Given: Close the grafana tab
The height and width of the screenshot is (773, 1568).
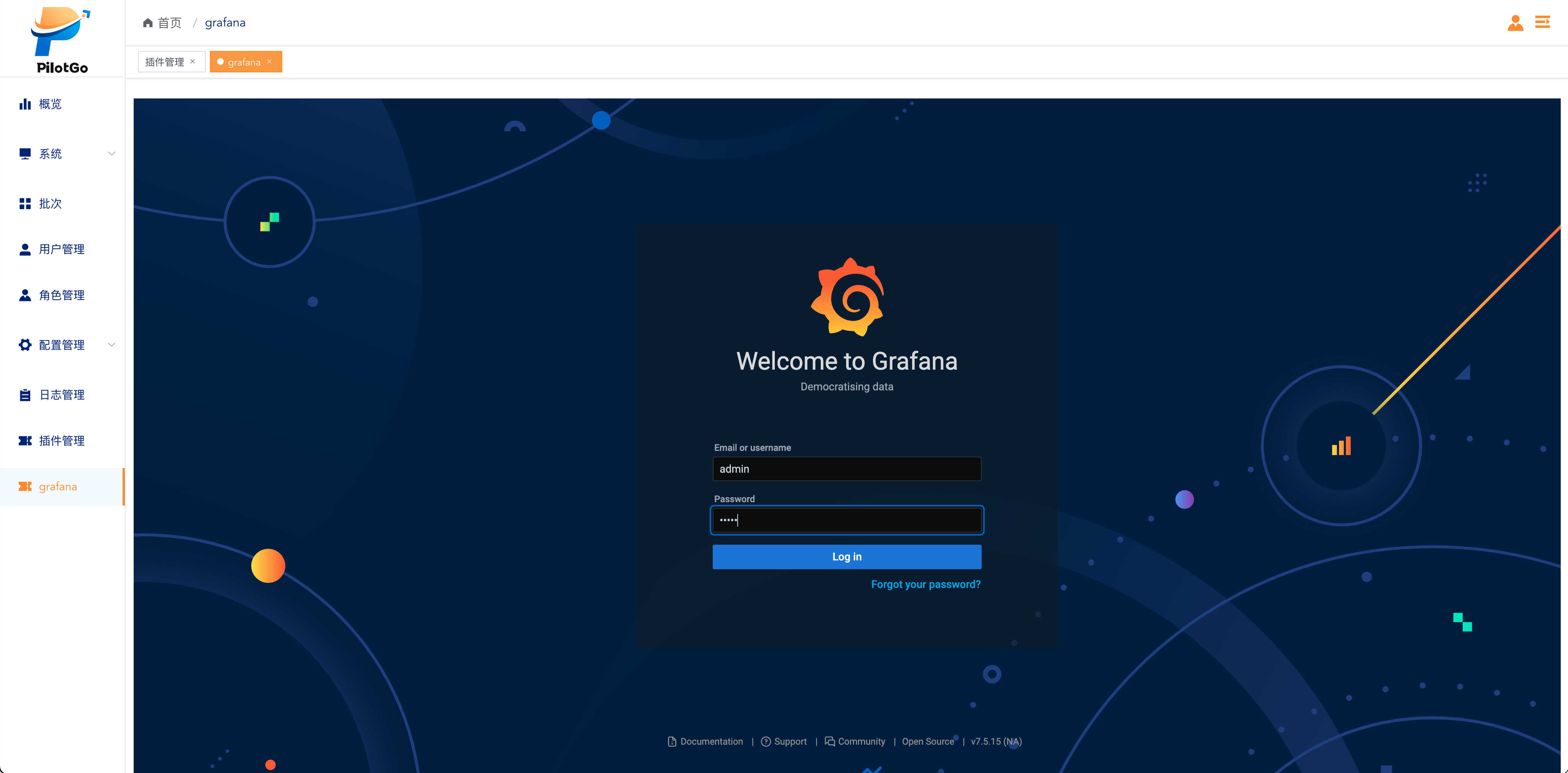Looking at the screenshot, I should [x=269, y=61].
